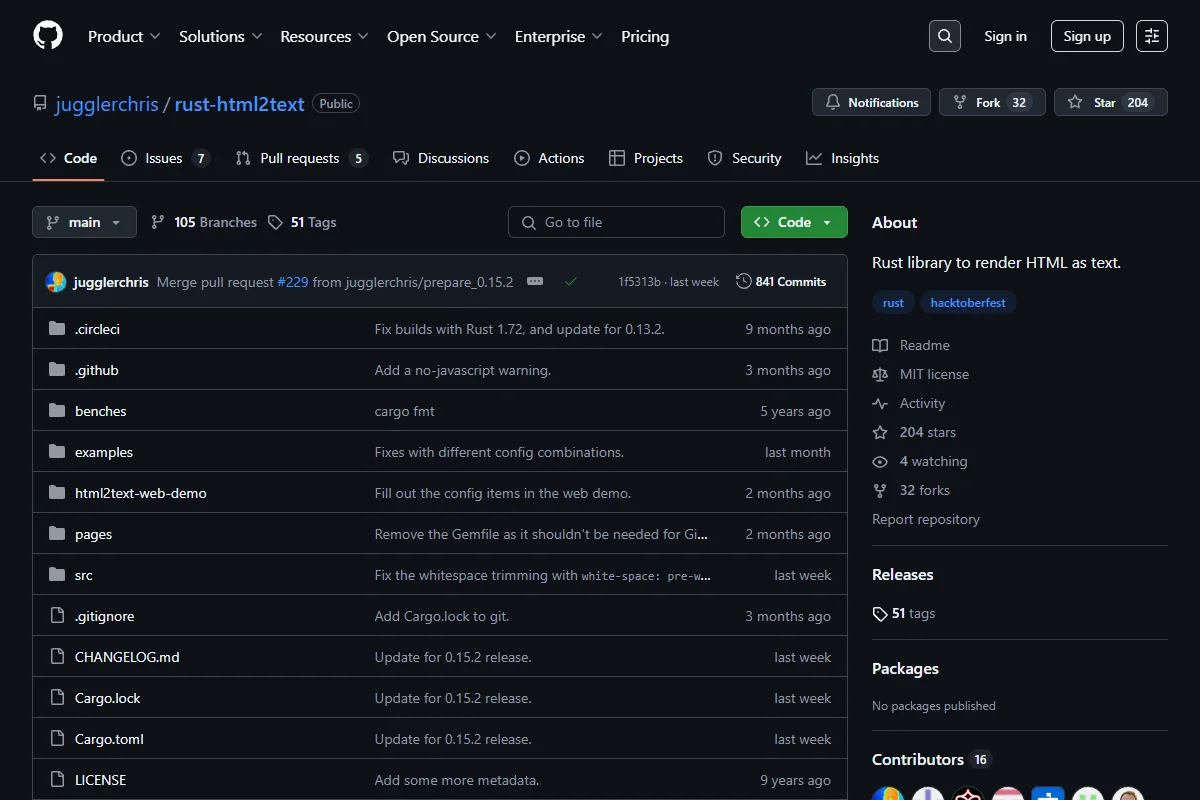This screenshot has width=1200, height=800.
Task: Star the rust-html2text repository
Action: point(1110,102)
